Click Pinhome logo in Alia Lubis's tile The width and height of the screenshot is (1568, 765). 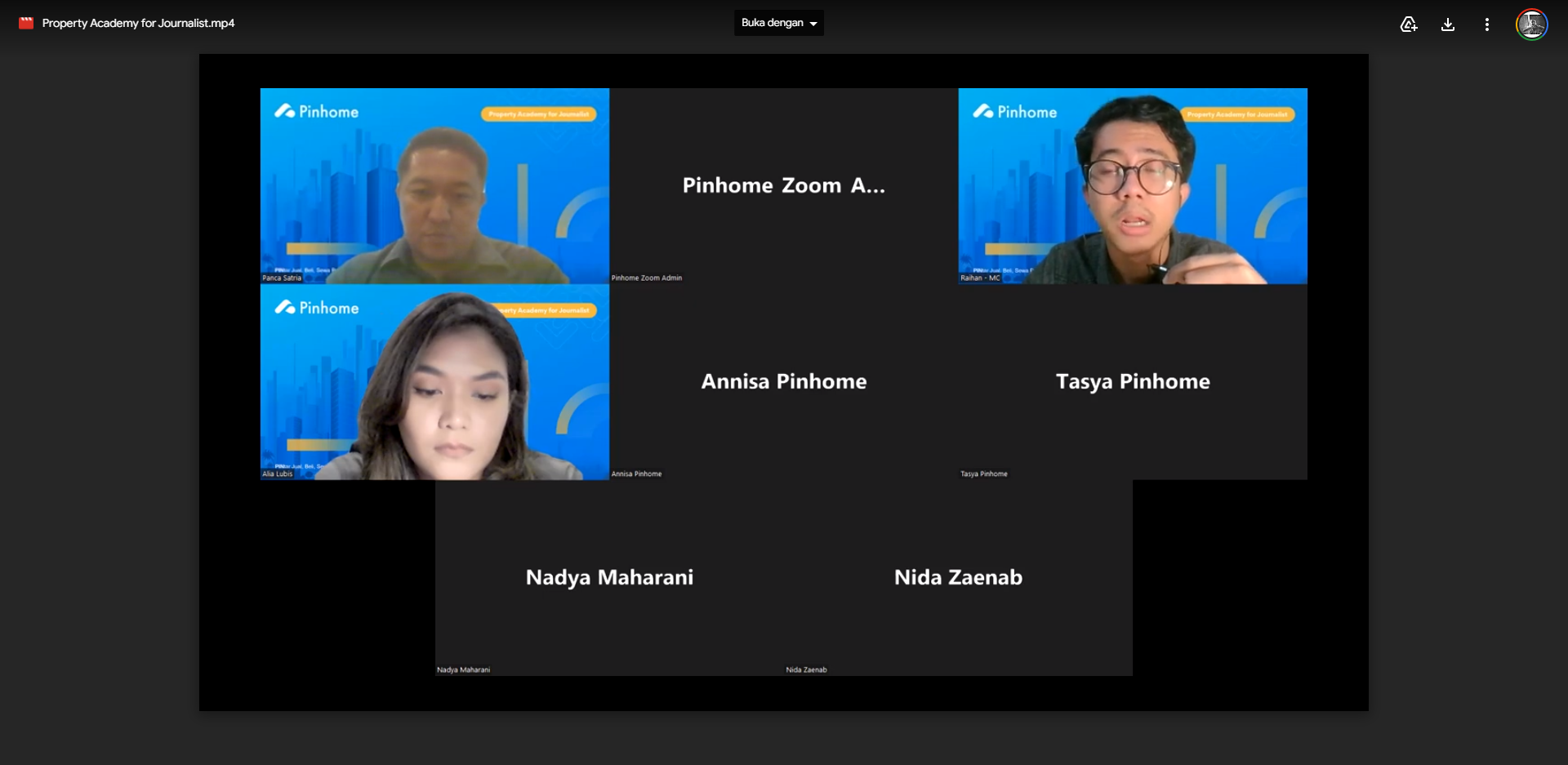pyautogui.click(x=317, y=308)
